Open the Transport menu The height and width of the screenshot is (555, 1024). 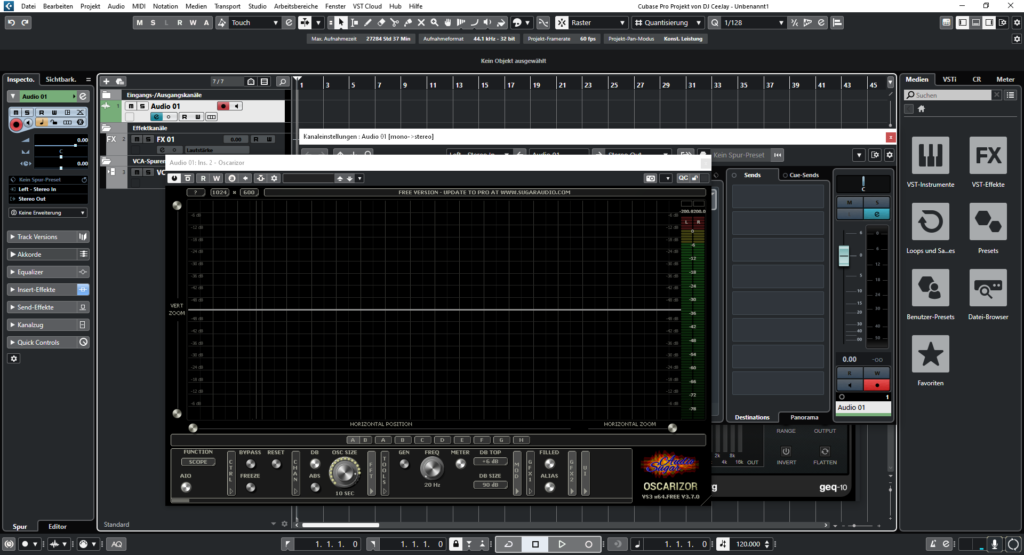(x=227, y=6)
